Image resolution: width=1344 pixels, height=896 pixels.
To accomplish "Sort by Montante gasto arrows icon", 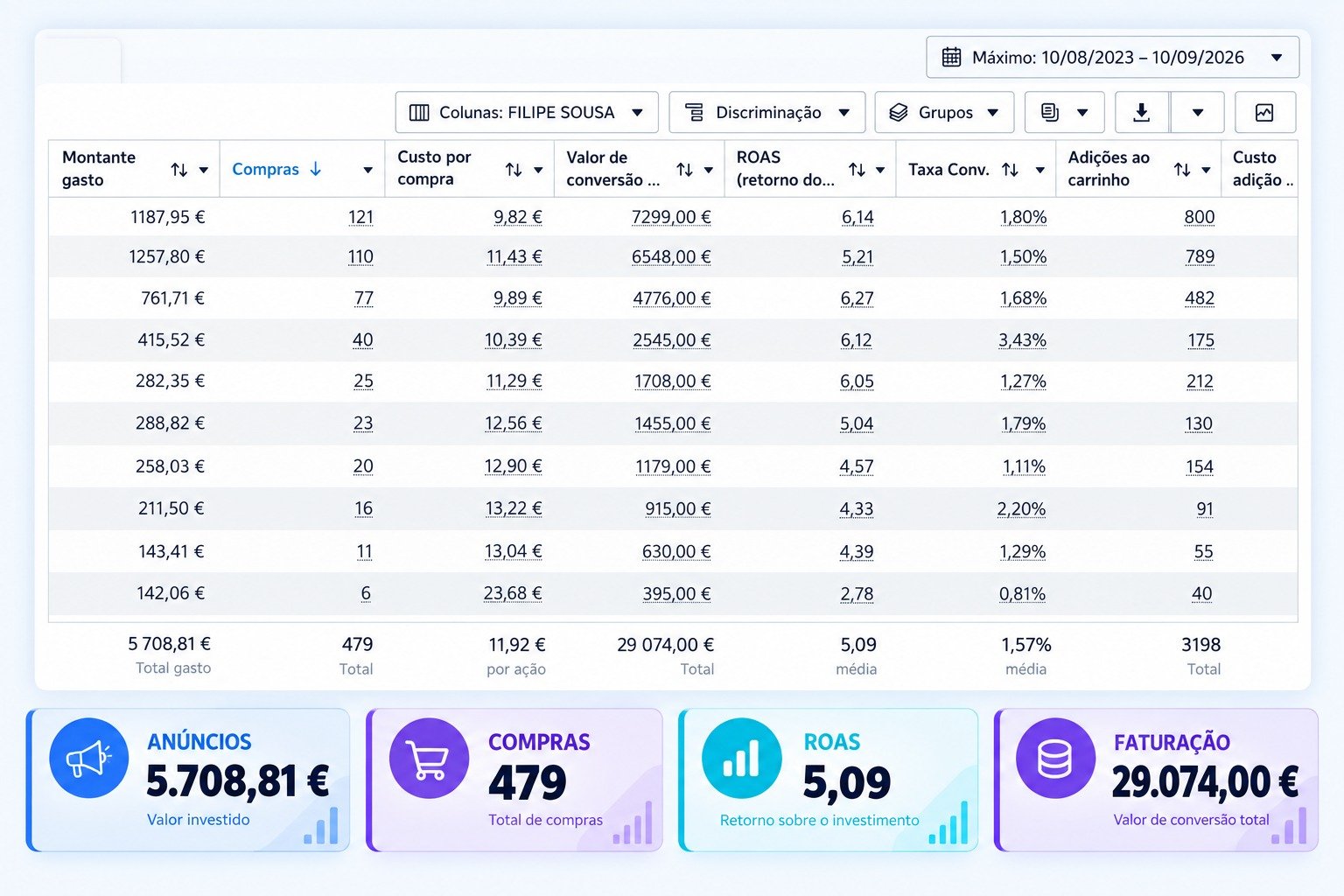I will (178, 170).
